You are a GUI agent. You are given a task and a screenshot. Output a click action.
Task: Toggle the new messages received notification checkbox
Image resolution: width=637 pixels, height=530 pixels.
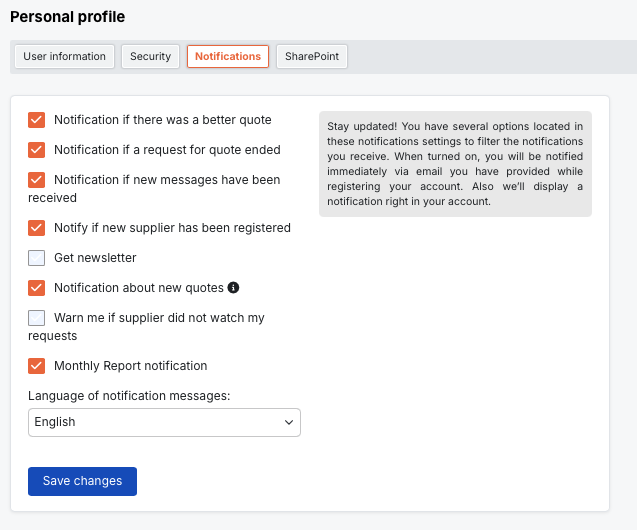tap(37, 180)
